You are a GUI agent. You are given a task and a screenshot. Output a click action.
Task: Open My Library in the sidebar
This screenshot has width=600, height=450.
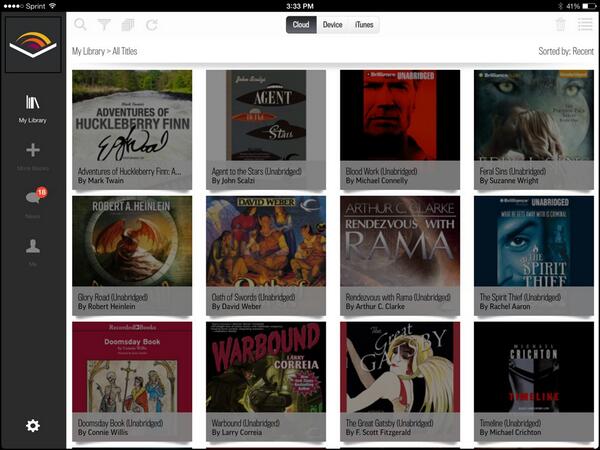coord(33,109)
